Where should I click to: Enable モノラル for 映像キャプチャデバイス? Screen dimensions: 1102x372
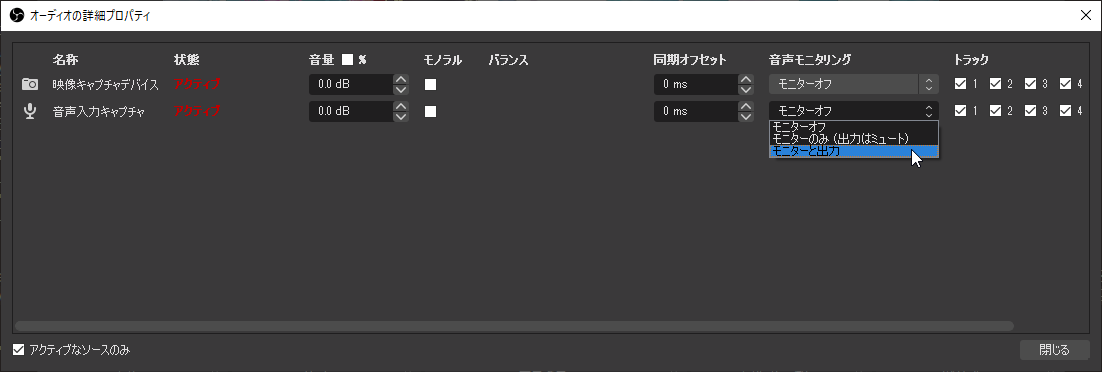coord(430,84)
